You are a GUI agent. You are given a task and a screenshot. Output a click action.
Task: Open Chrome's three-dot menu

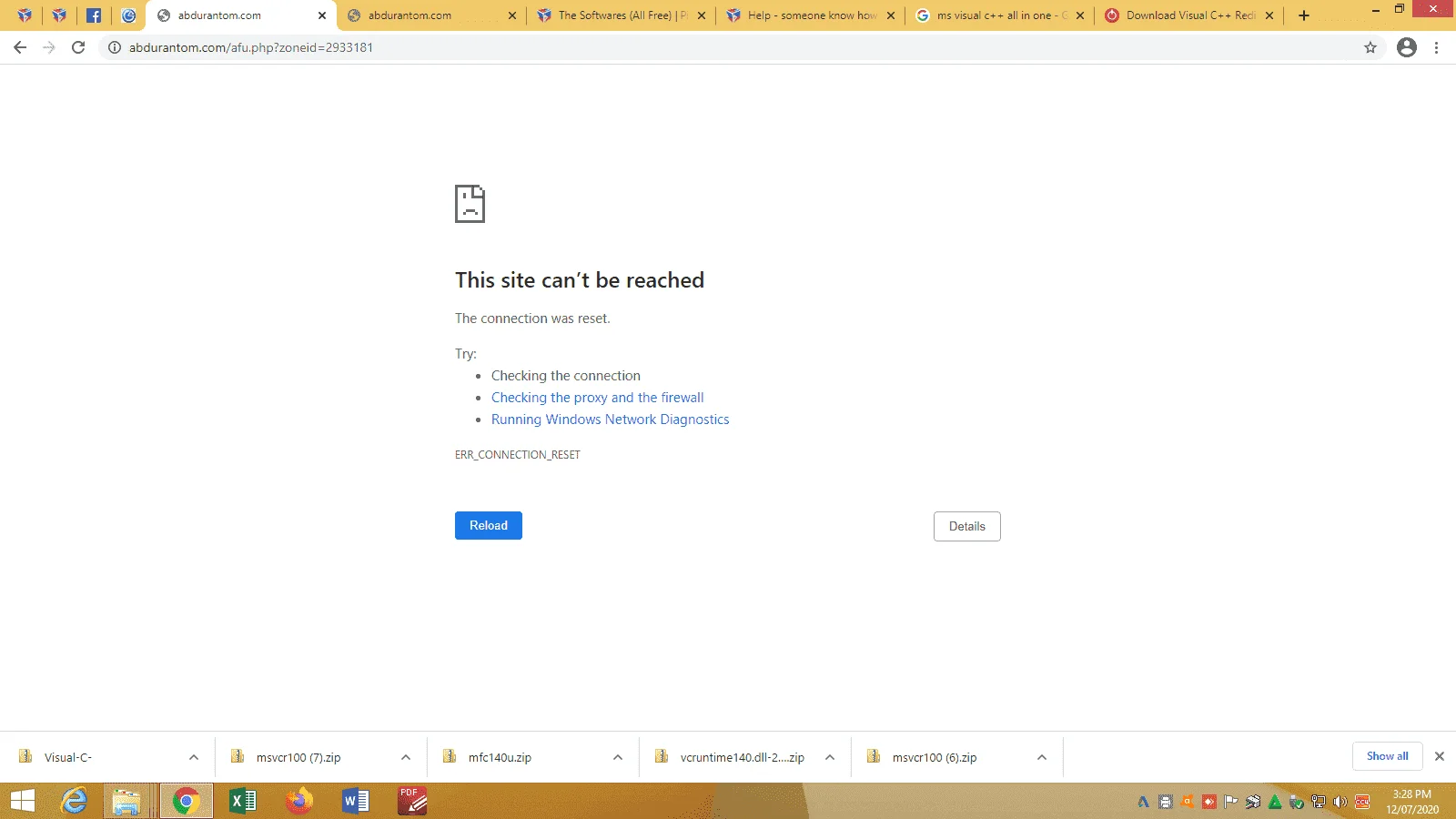[1437, 47]
